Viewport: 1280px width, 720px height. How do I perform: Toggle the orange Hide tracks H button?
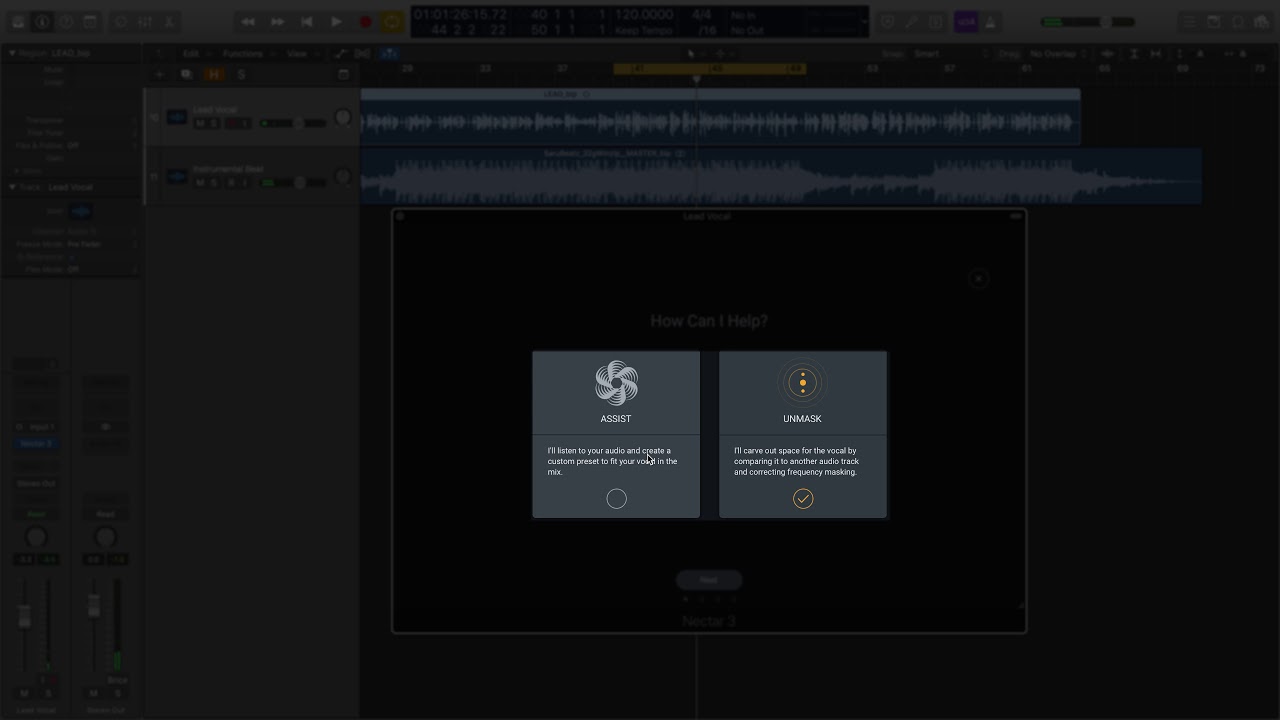pyautogui.click(x=213, y=74)
